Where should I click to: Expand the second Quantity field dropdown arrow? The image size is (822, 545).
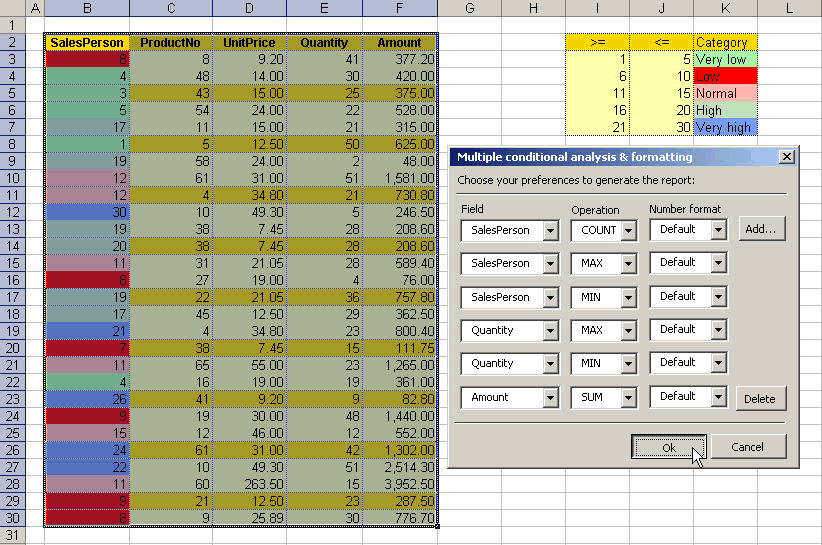(550, 364)
